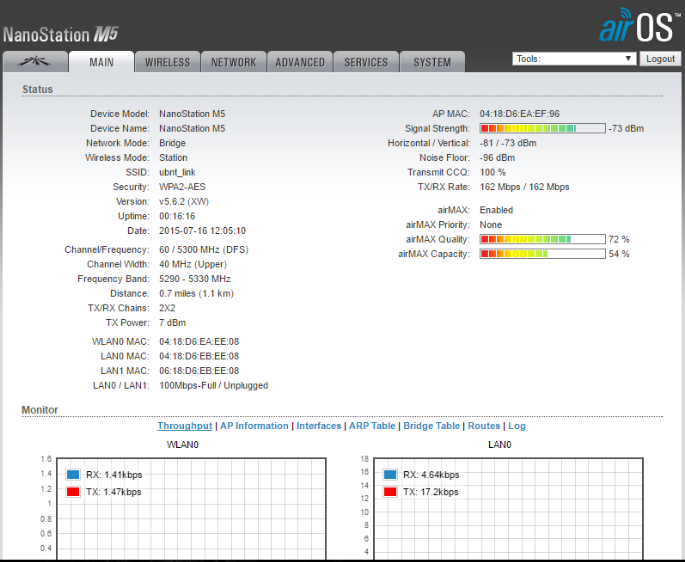Switch to the MAIN tab
Image resolution: width=685 pixels, height=562 pixels.
click(x=101, y=62)
